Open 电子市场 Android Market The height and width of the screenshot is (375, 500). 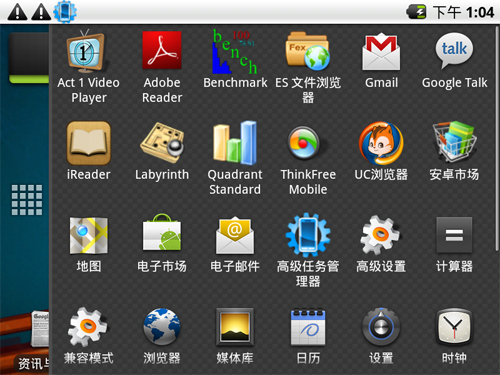pyautogui.click(x=162, y=243)
